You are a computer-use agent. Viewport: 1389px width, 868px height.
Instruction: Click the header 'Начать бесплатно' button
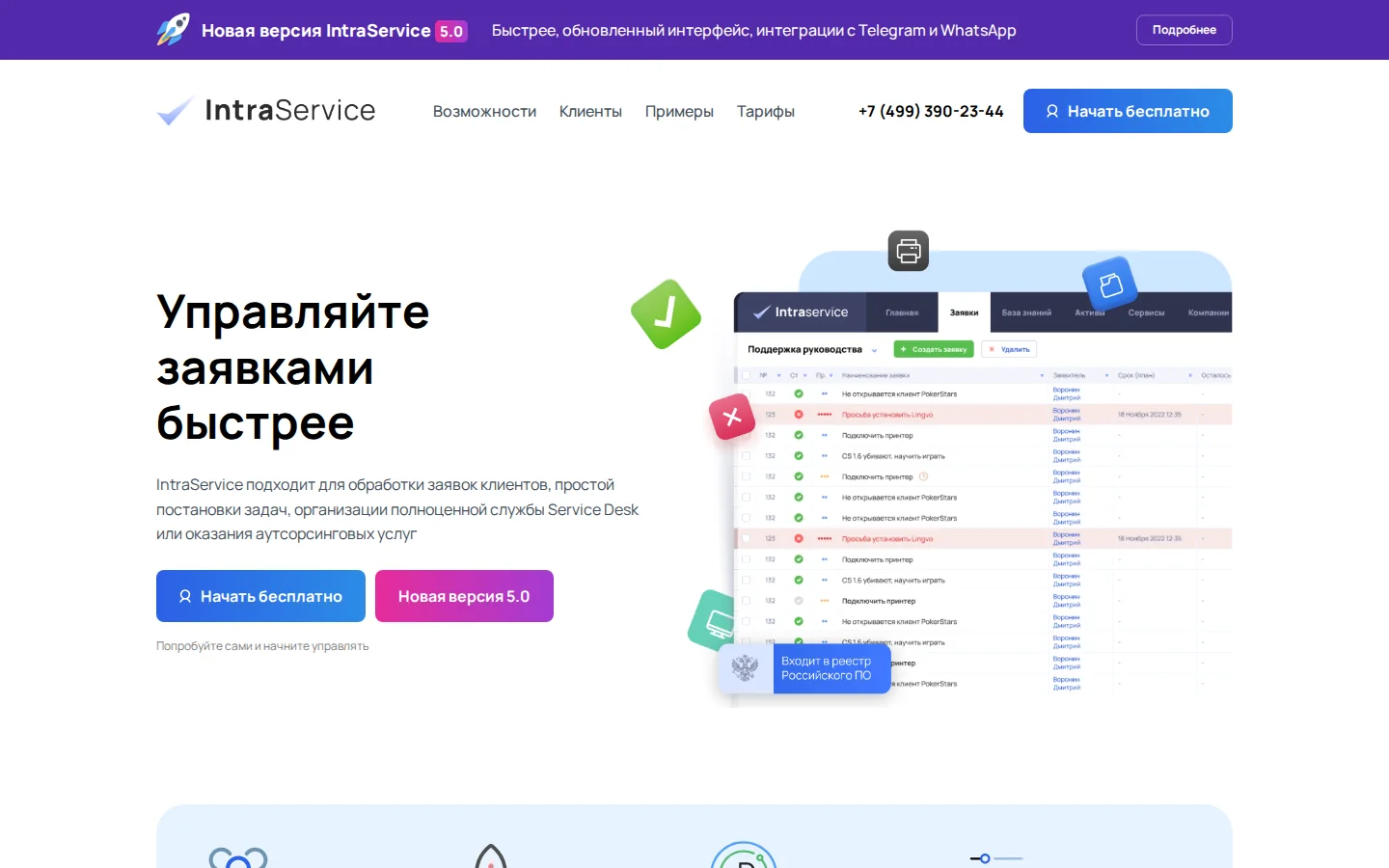point(1128,111)
